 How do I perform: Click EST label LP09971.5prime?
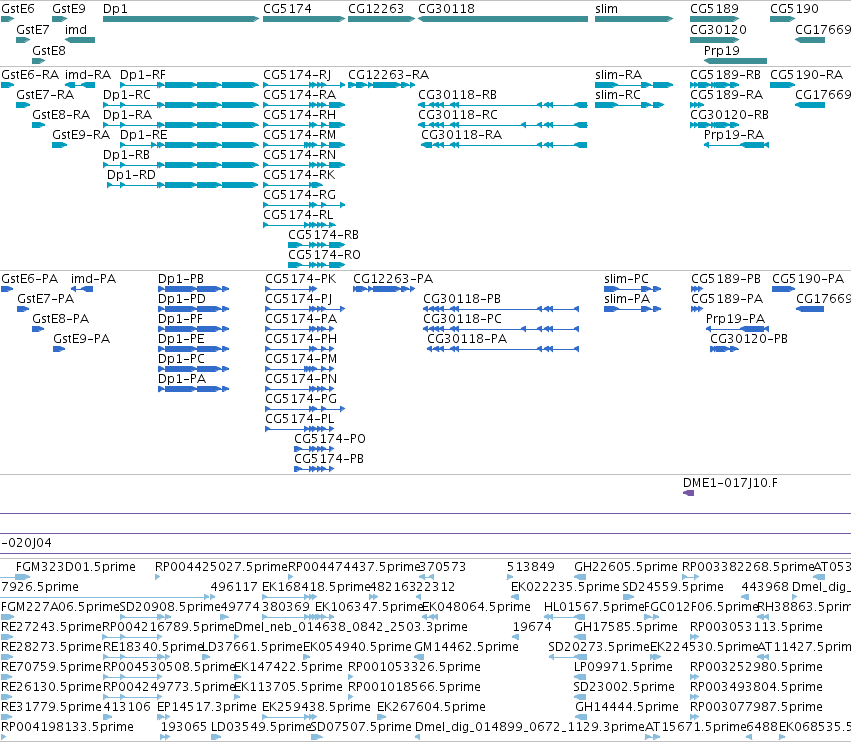click(624, 667)
